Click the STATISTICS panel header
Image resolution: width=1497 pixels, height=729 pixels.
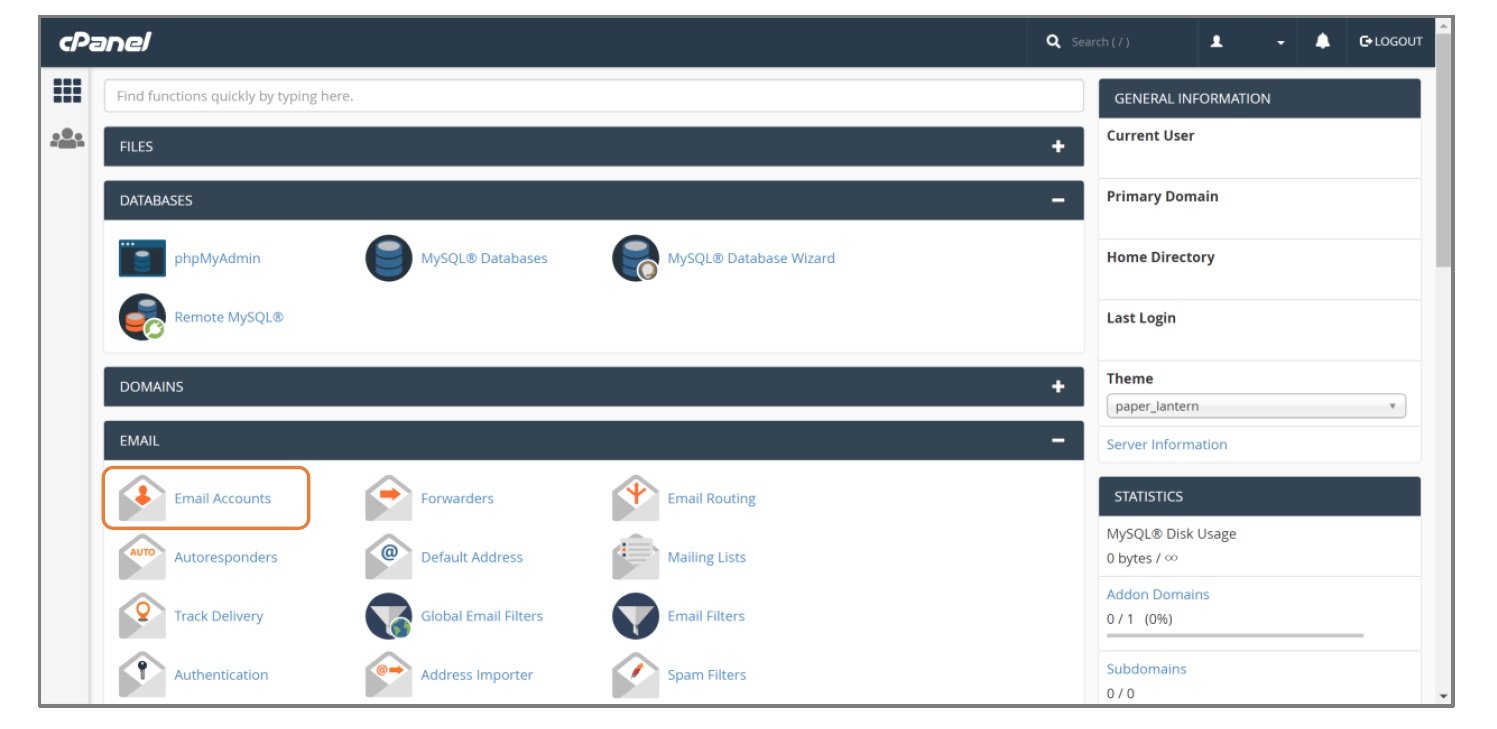1259,496
